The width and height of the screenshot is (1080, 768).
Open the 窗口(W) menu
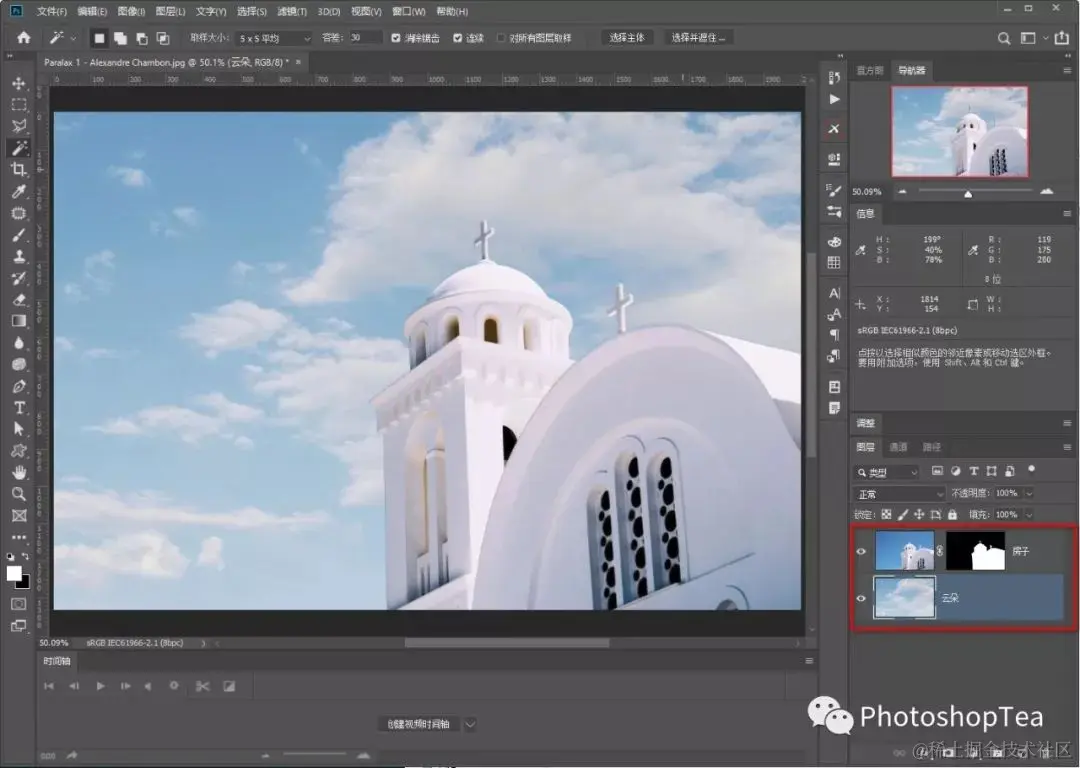coord(408,12)
